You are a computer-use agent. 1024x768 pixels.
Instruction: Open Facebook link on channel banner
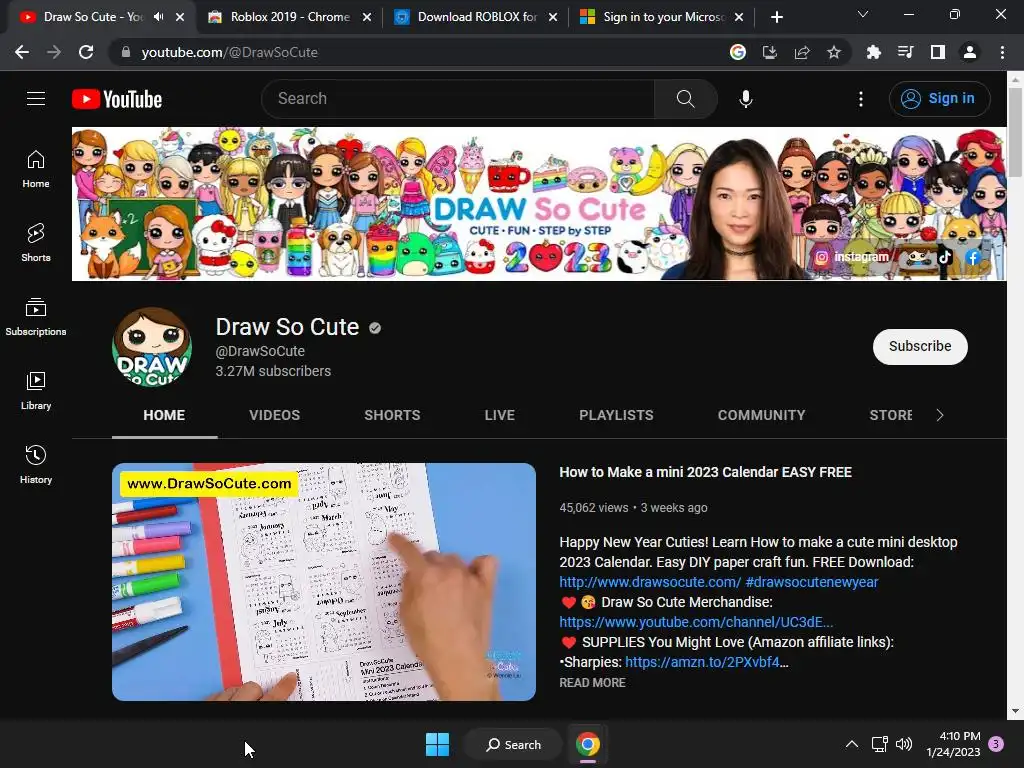[x=973, y=257]
